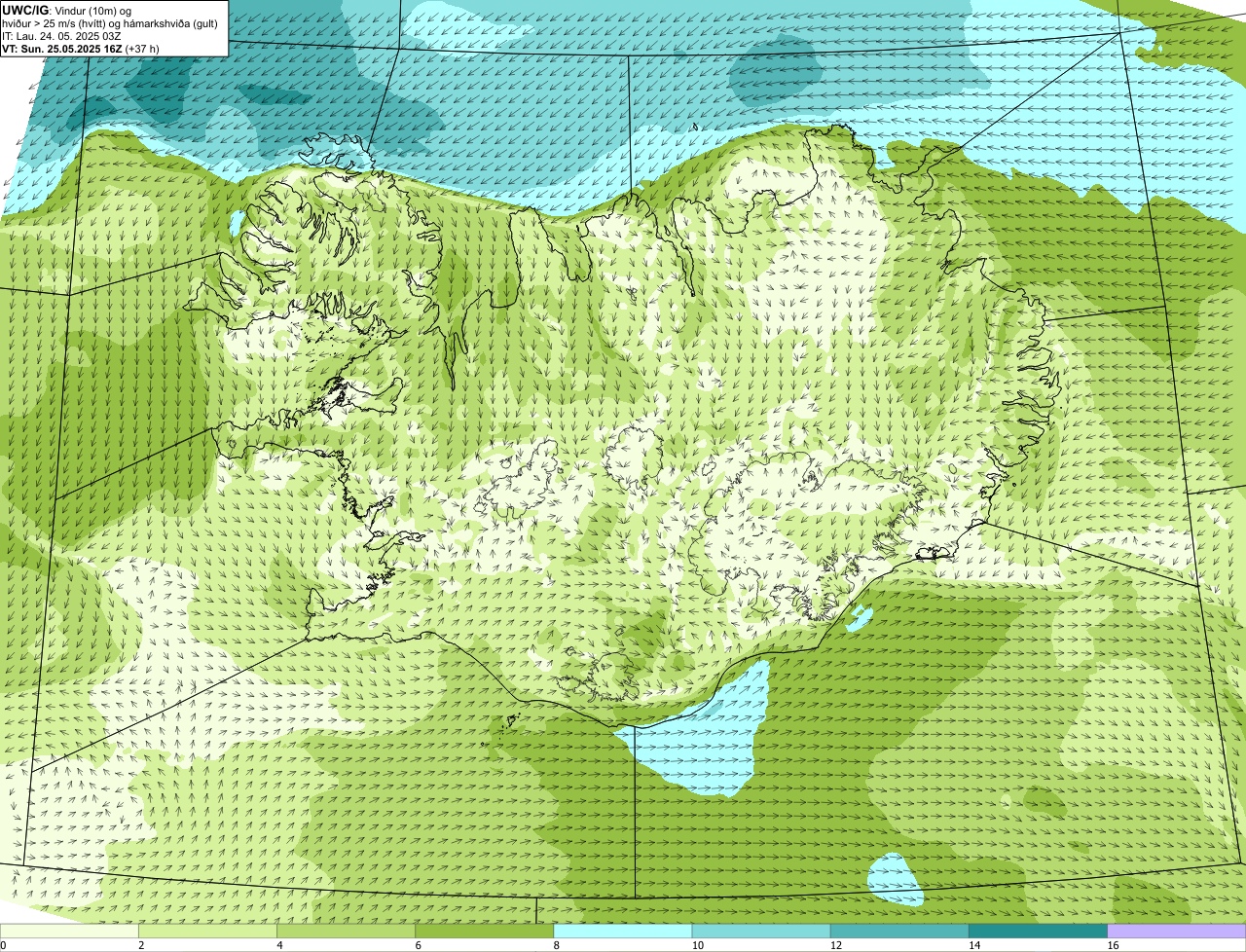Click the '12' tick label on the scale

(836, 945)
